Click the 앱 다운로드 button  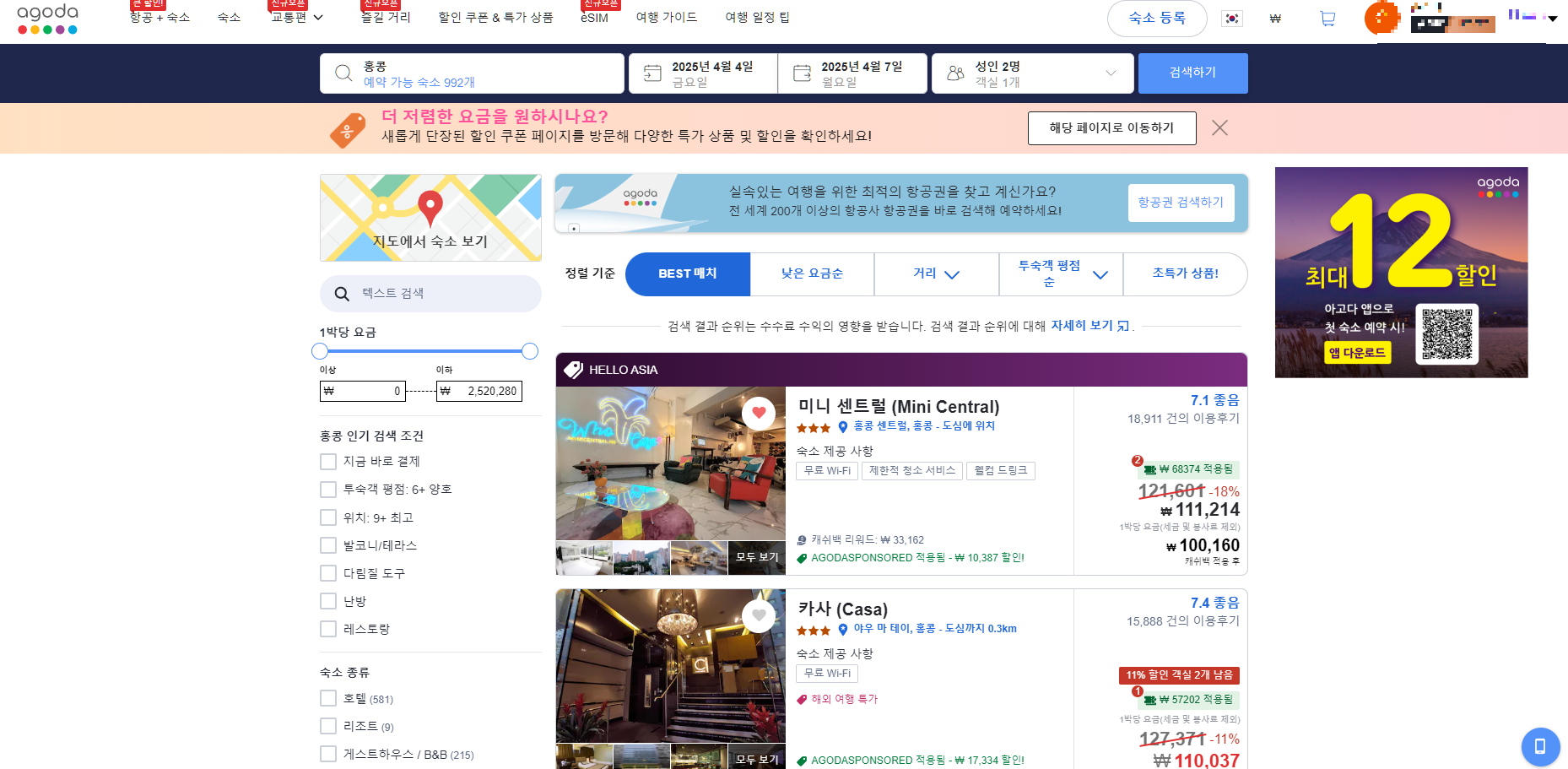point(1357,353)
